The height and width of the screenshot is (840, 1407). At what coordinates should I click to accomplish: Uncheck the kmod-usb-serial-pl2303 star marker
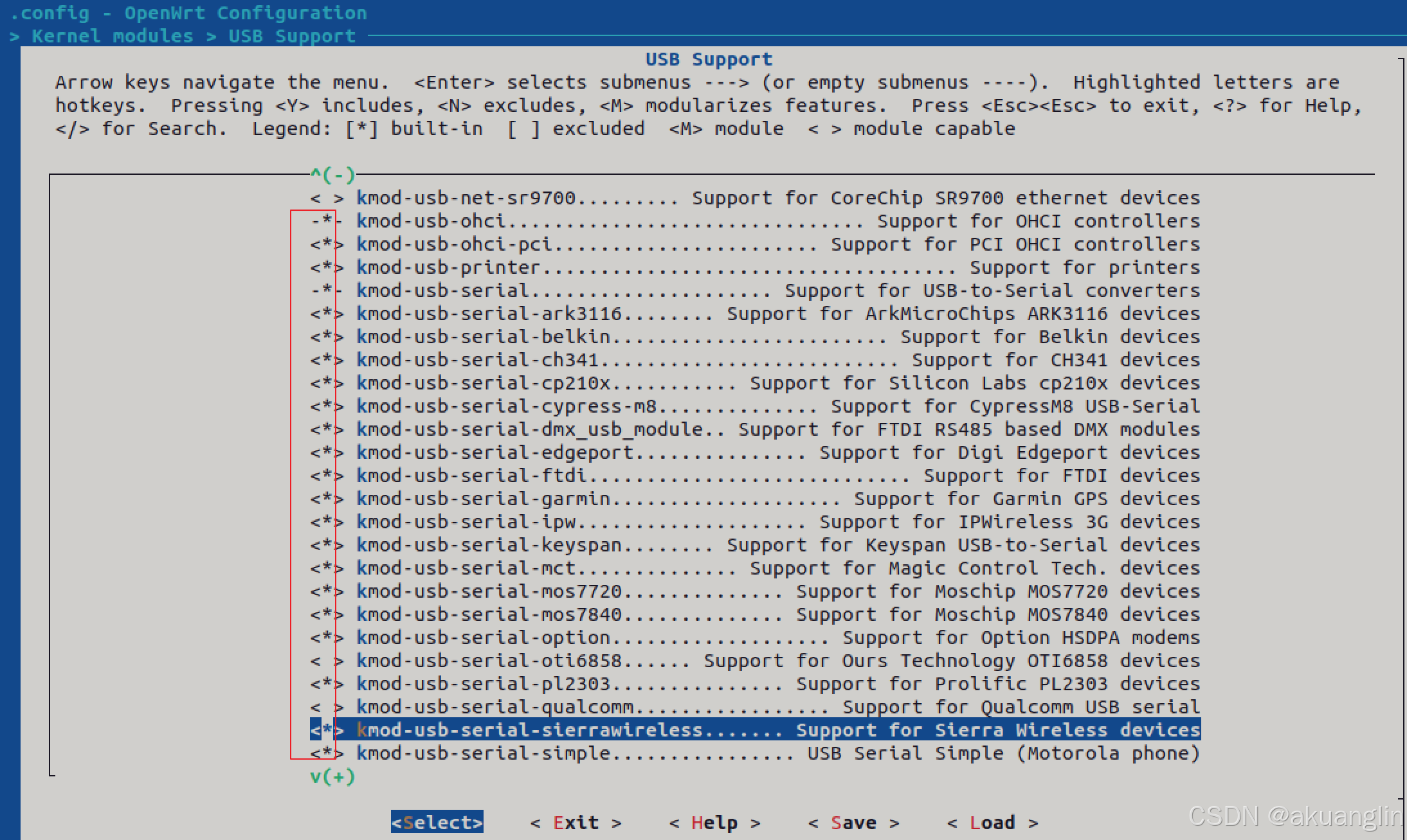[x=327, y=684]
